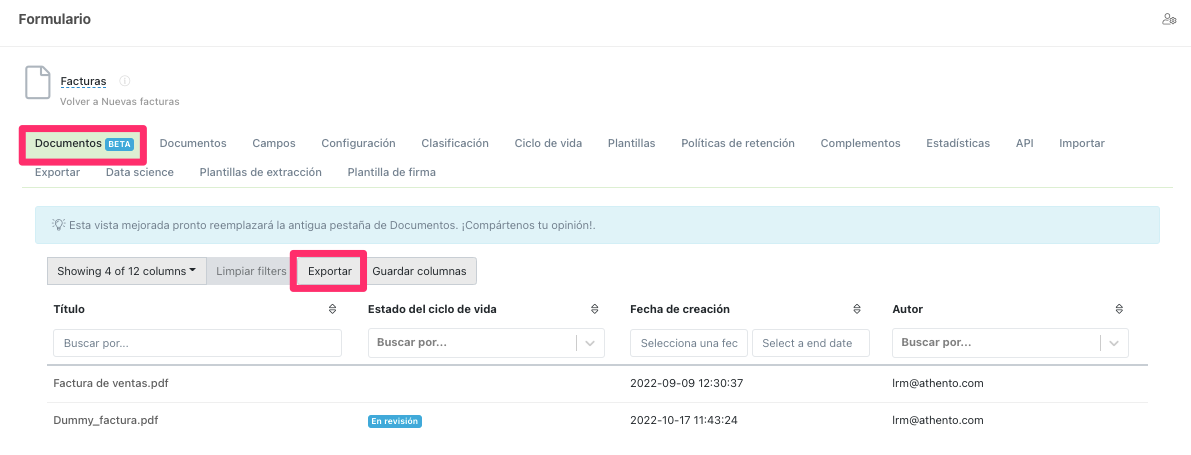Click the Exportar button above table
This screenshot has width=1191, height=455.
(x=330, y=271)
